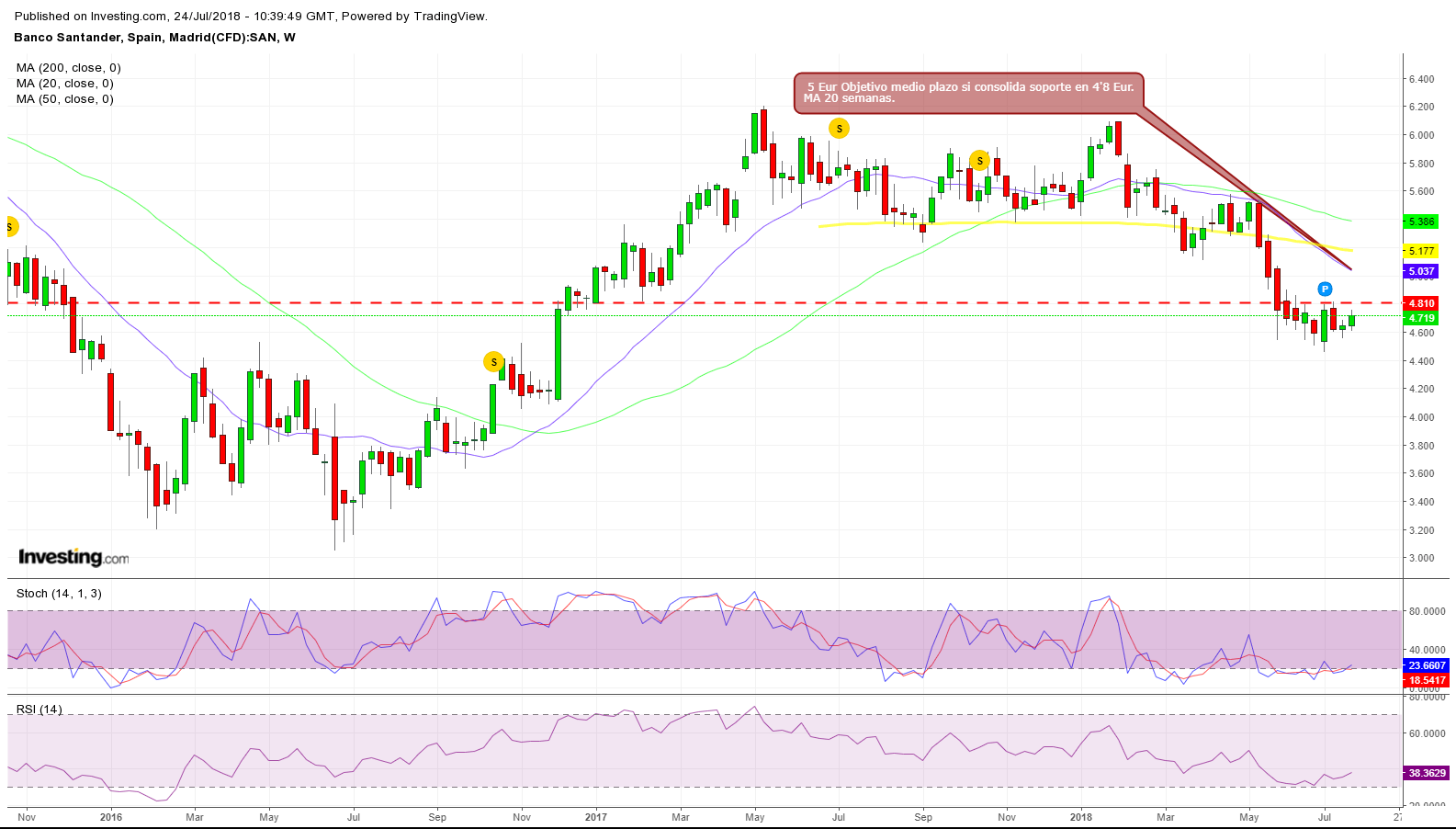Click the red 4.810 support level label
1456x829 pixels.
[1421, 303]
